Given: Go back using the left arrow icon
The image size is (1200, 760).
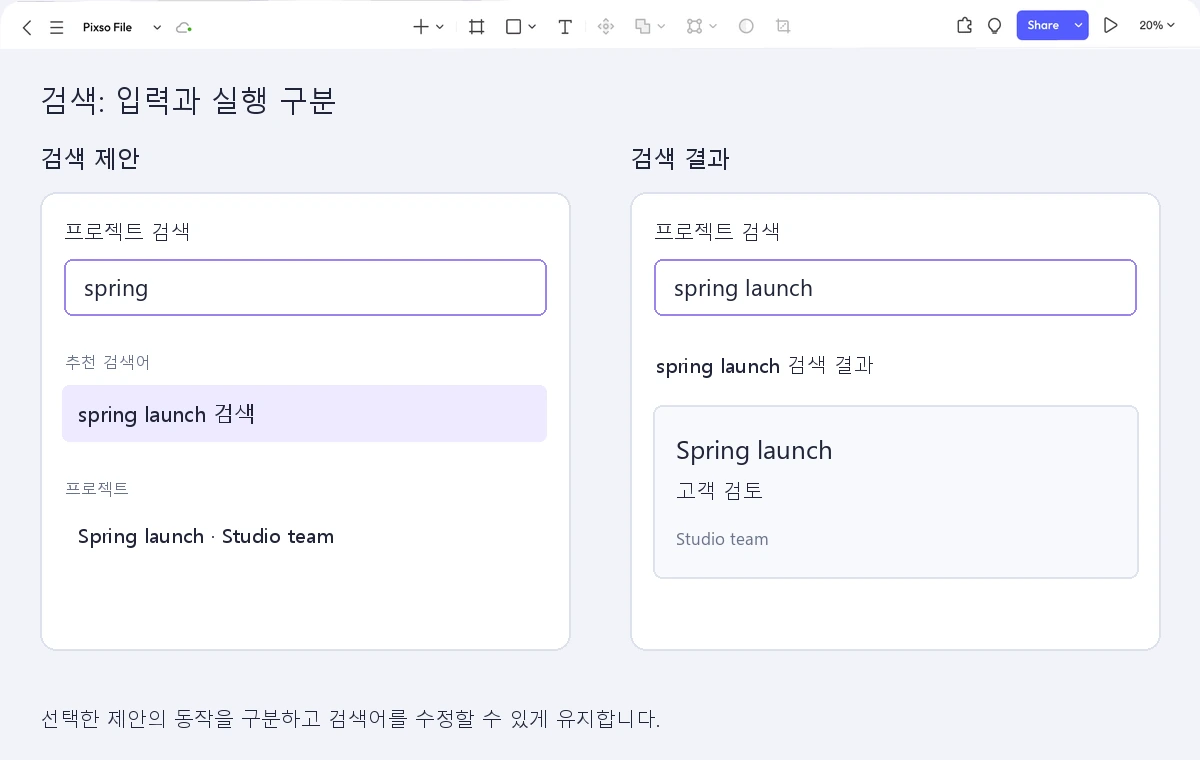Looking at the screenshot, I should click(x=27, y=27).
